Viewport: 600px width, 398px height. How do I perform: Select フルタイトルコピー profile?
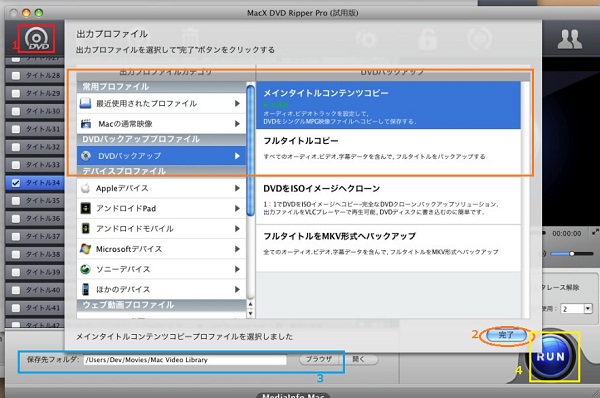(388, 153)
